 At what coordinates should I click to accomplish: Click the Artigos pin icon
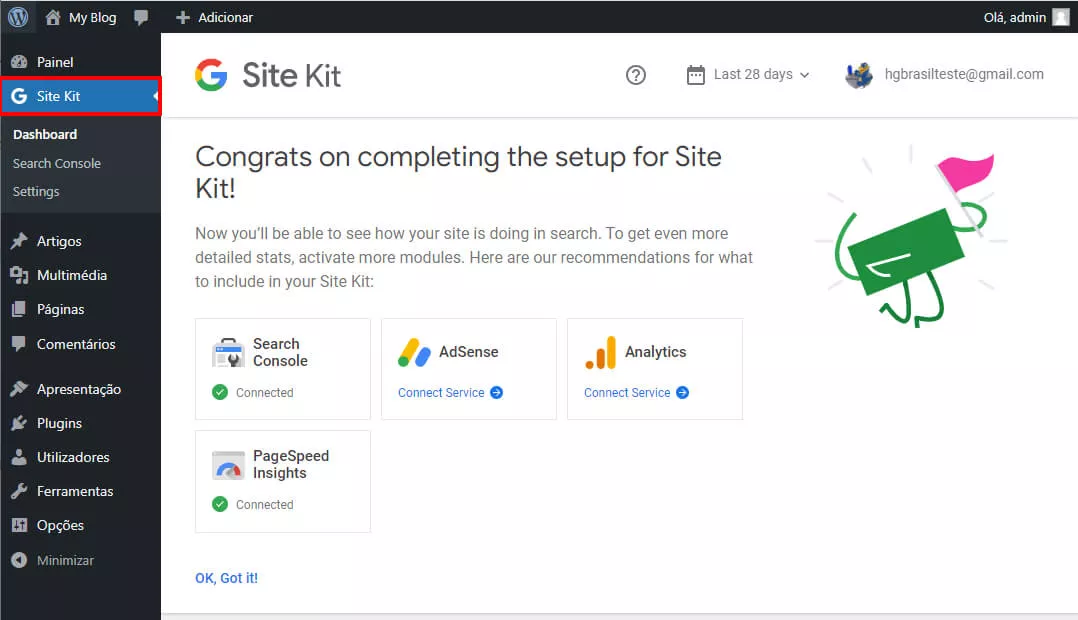pyautogui.click(x=19, y=241)
